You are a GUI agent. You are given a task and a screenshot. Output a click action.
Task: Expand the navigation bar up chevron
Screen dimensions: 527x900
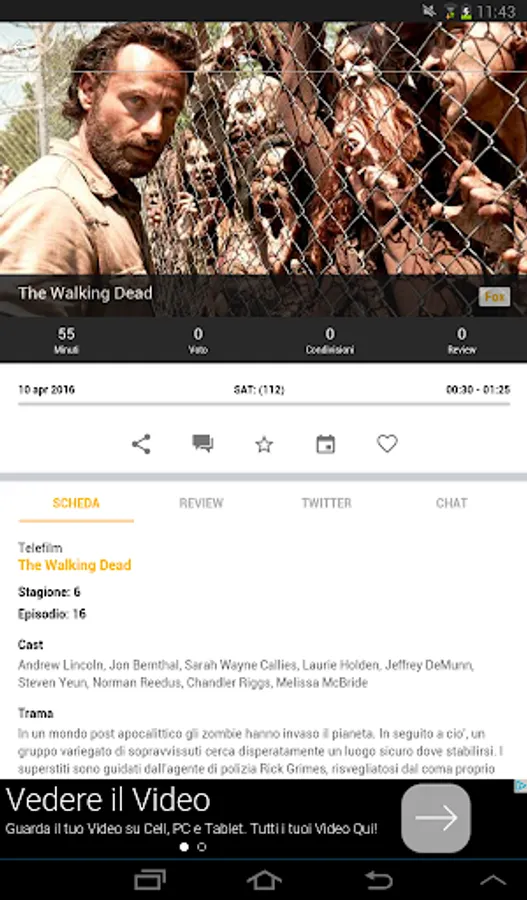coord(493,880)
